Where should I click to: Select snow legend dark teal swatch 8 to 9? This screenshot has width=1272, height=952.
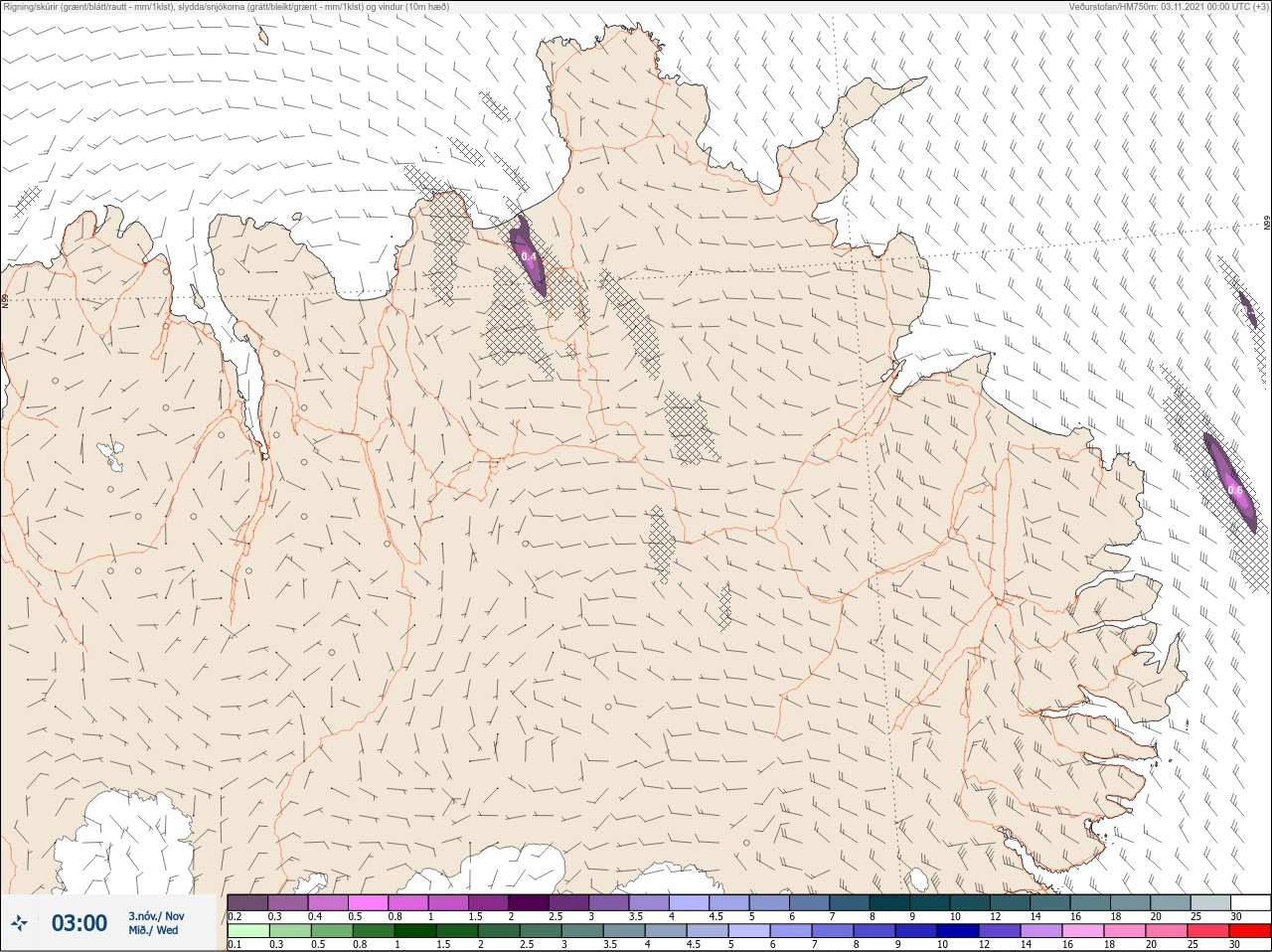890,902
